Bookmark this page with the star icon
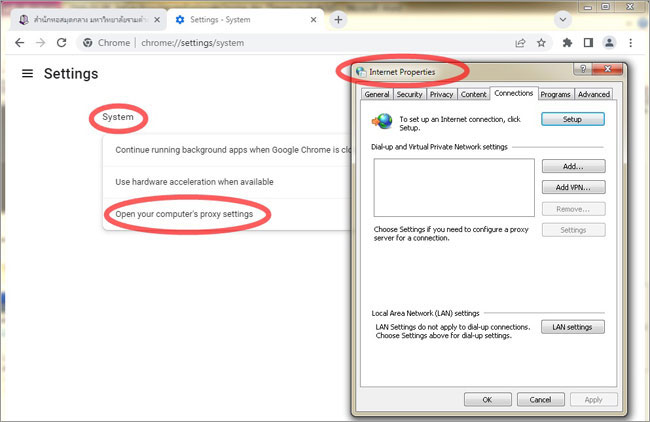650x422 pixels. tap(541, 43)
